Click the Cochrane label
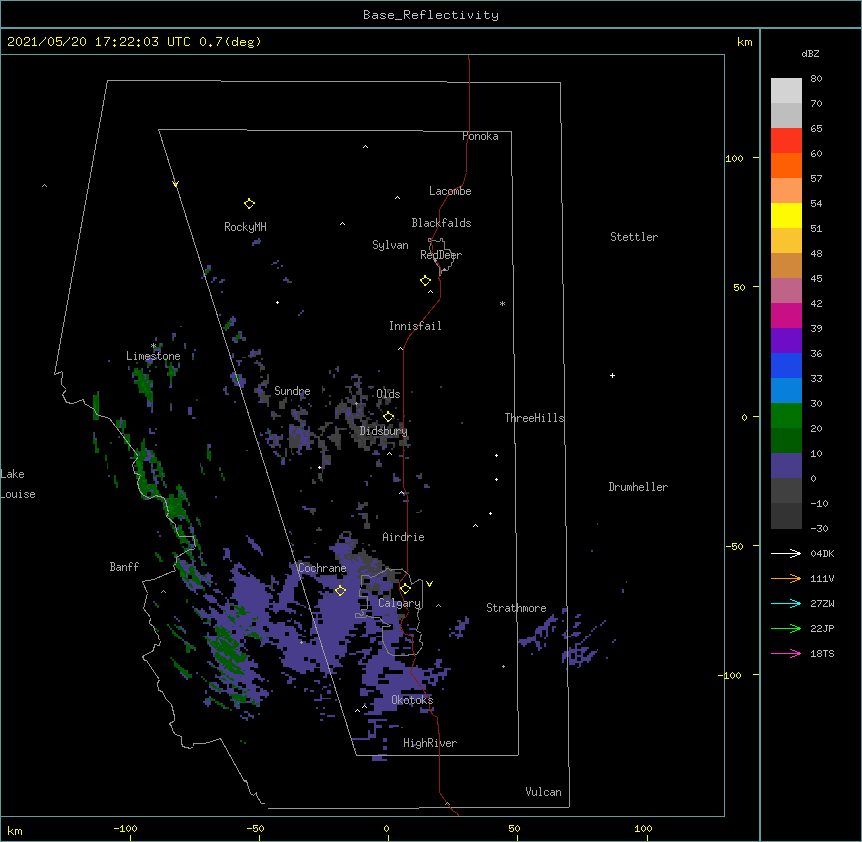 coord(322,568)
